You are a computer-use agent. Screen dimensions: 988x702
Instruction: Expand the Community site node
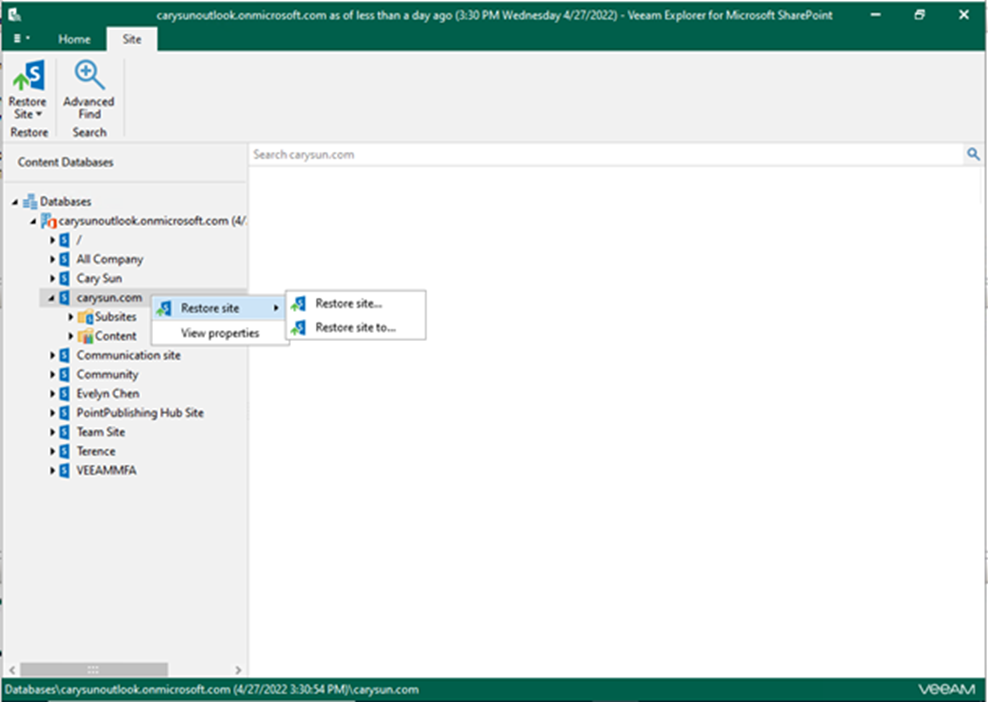pyautogui.click(x=52, y=374)
